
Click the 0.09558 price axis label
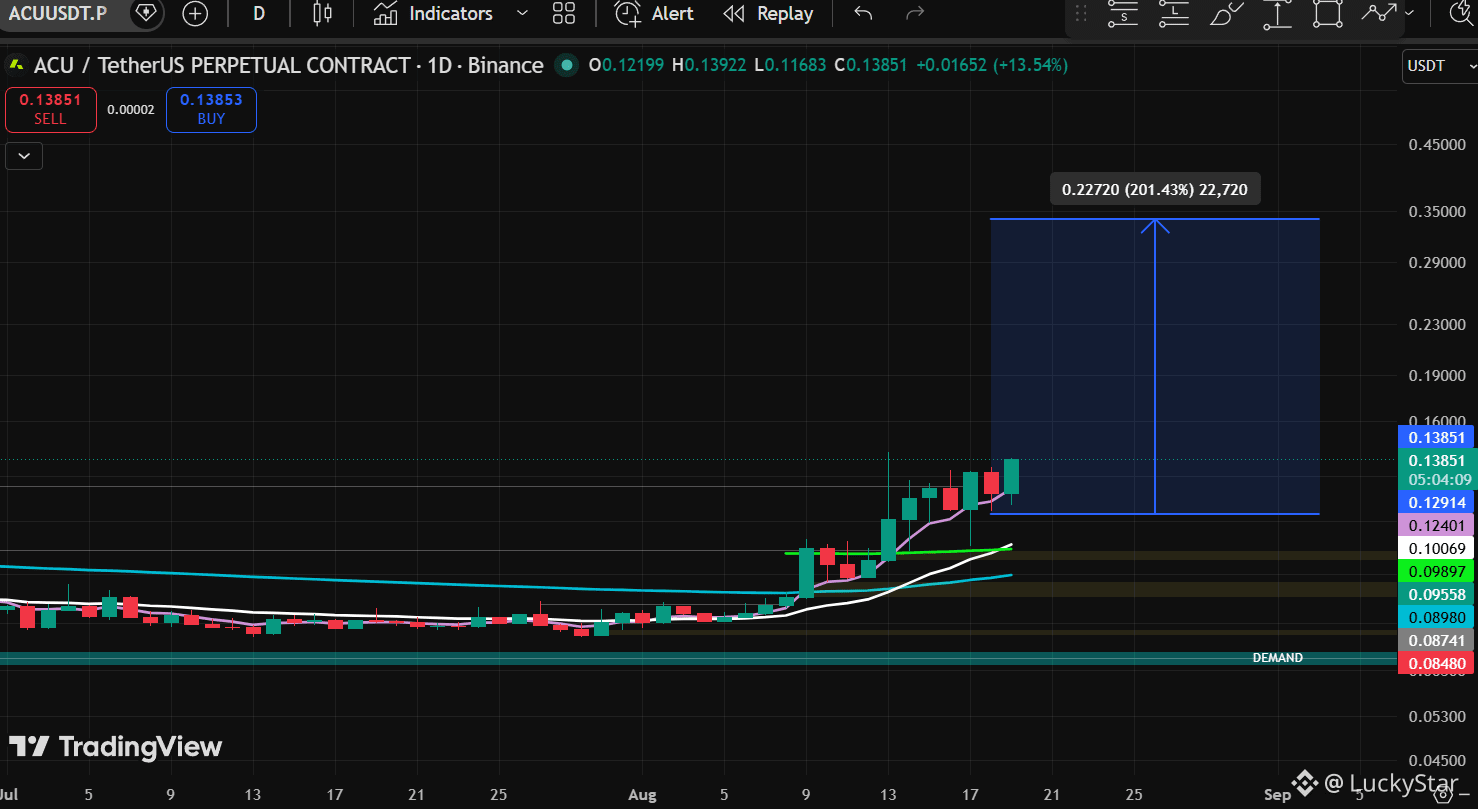tap(1437, 595)
